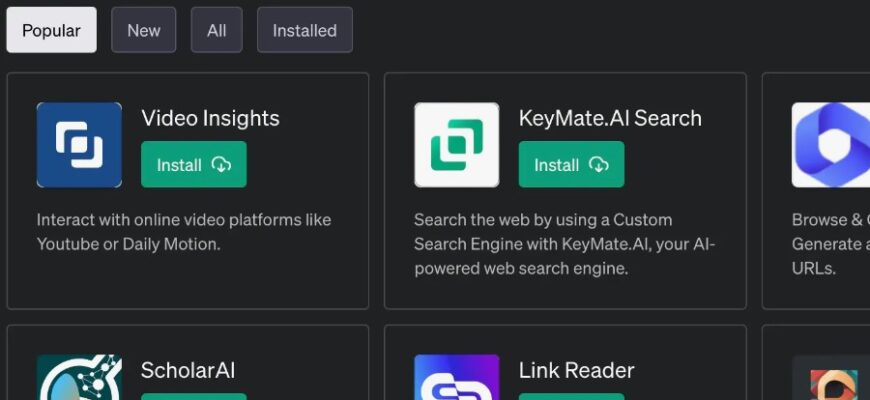The image size is (870, 400).
Task: Click the KeyMate.AI Search plugin logo
Action: click(457, 145)
